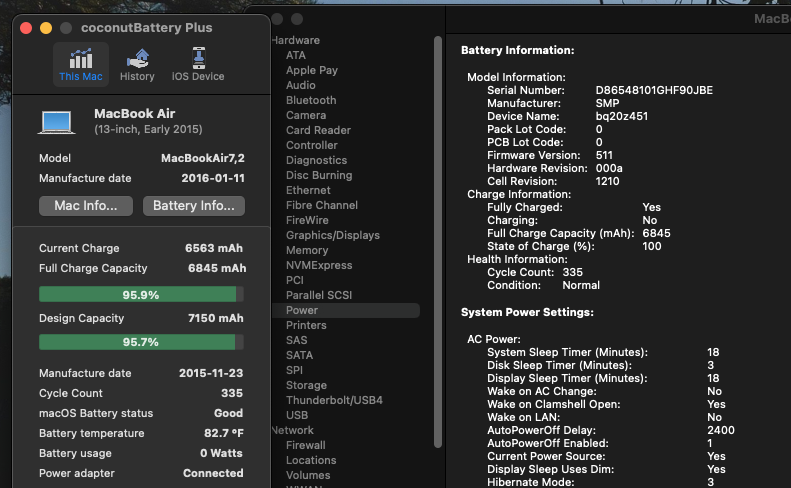Viewport: 791px width, 488px height.
Task: Select Printers in the sidebar
Action: click(306, 325)
